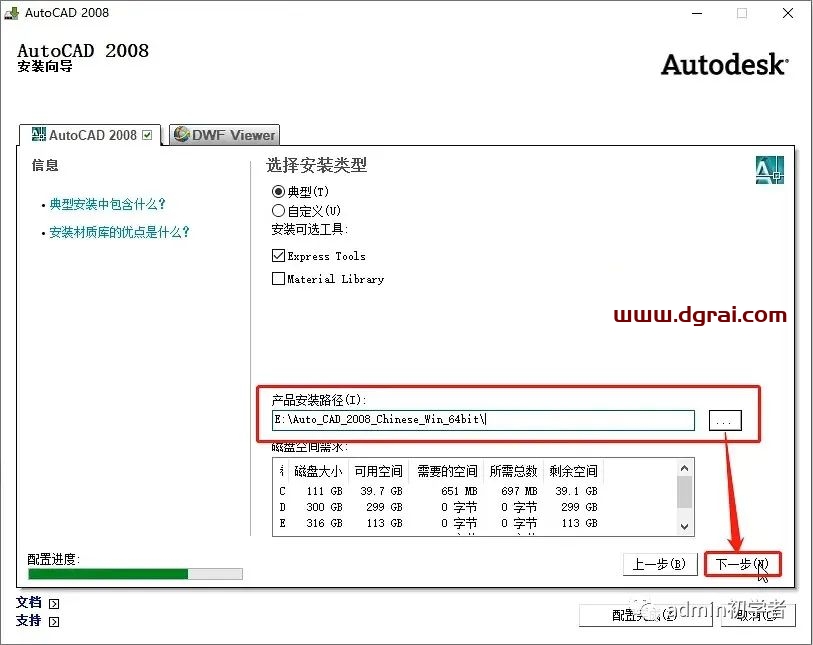Screen dimensions: 813x645
Task: Open the 支持 expander arrow icon
Action: pos(54,622)
